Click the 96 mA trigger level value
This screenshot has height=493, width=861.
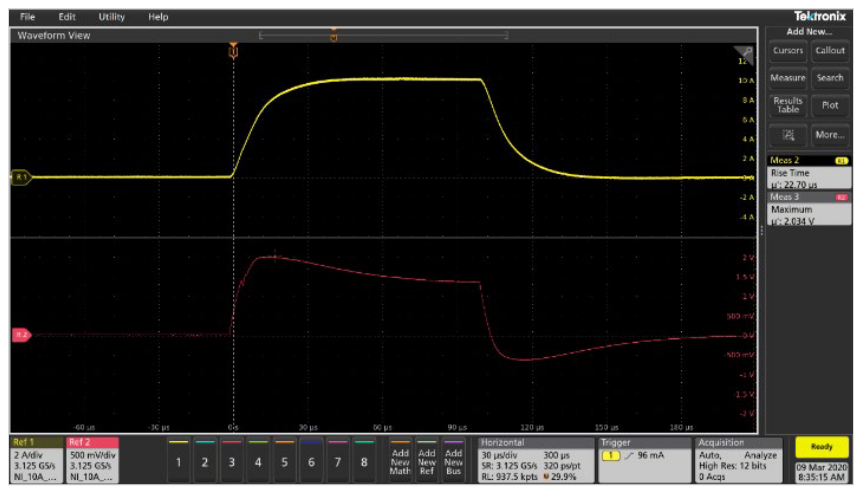pos(651,455)
